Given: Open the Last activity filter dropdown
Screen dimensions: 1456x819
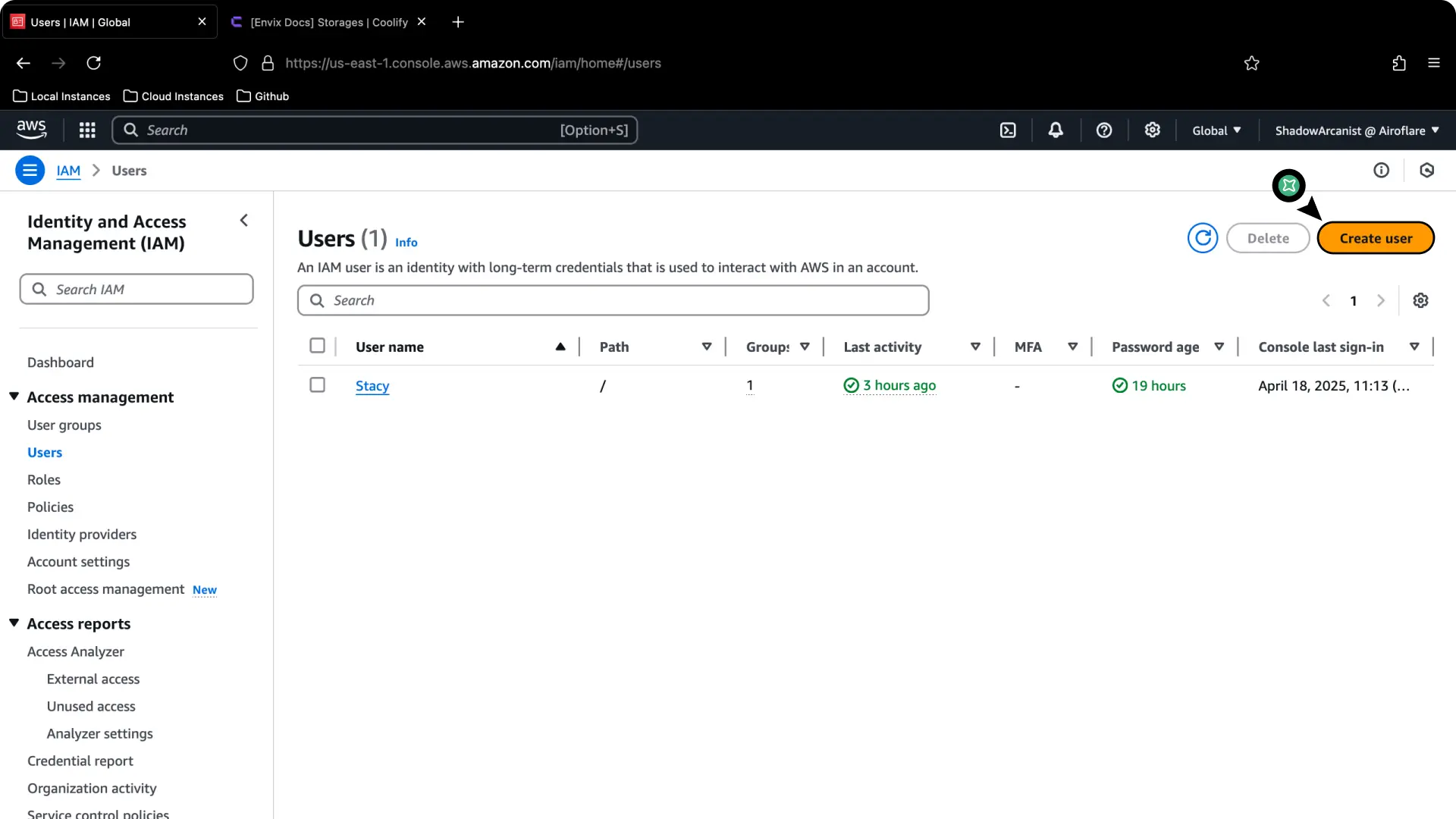Looking at the screenshot, I should pos(975,347).
